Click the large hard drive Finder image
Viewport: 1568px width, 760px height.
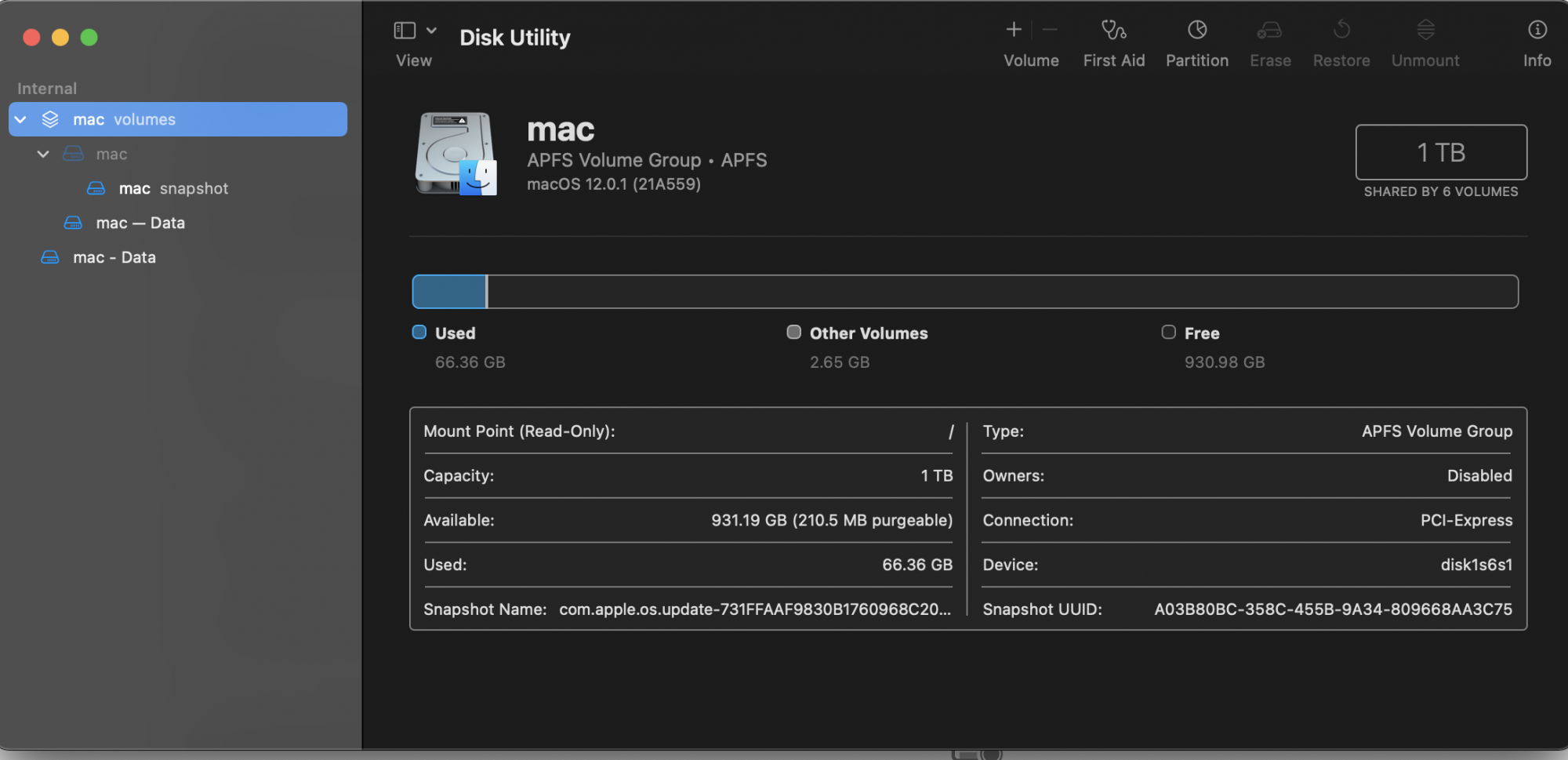point(456,154)
